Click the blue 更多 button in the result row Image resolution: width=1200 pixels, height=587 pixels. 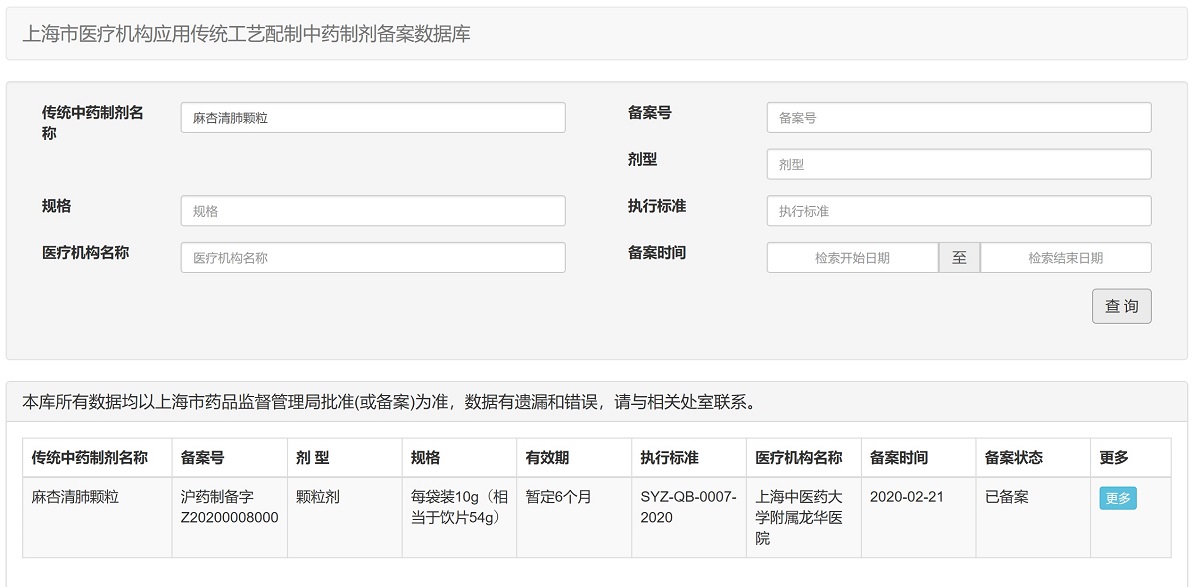[1117, 498]
